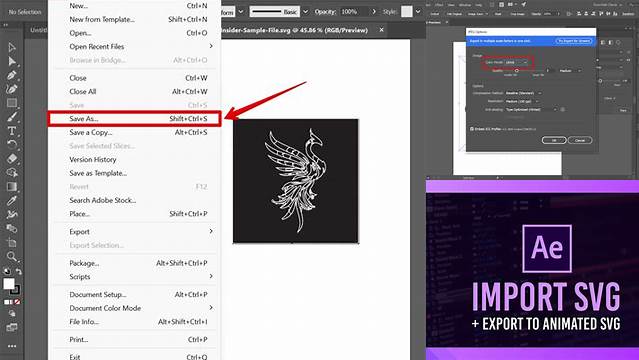Cancel the JPEG Options dialog

pyautogui.click(x=580, y=140)
